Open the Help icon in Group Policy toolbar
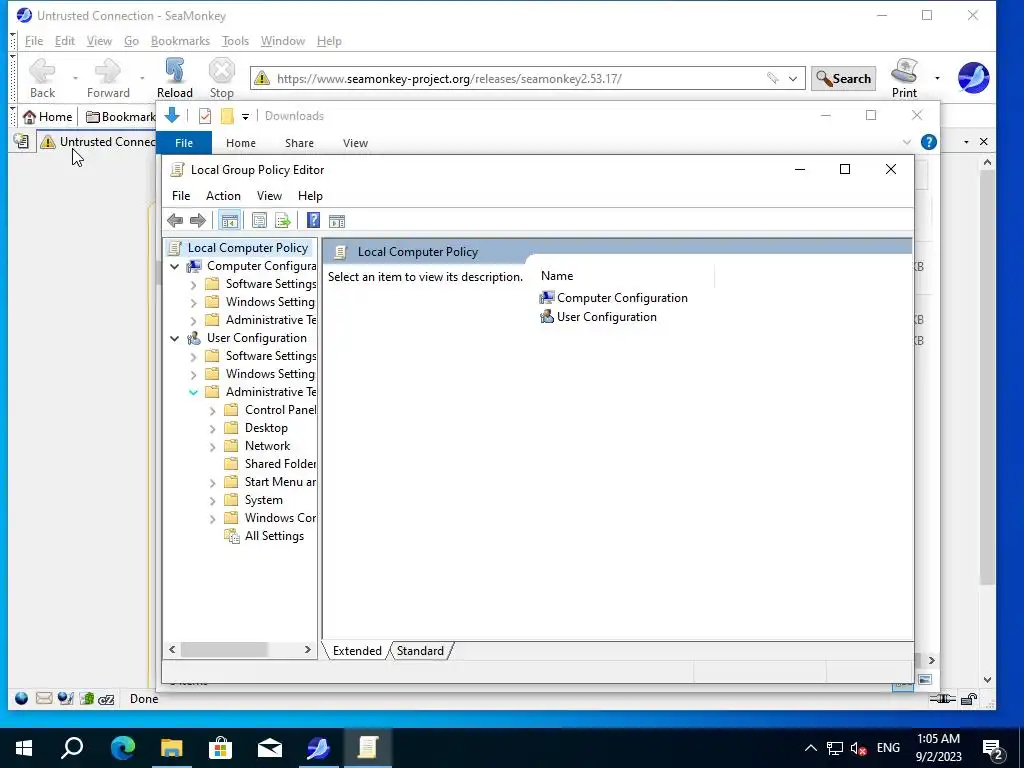This screenshot has height=768, width=1024. pyautogui.click(x=313, y=221)
